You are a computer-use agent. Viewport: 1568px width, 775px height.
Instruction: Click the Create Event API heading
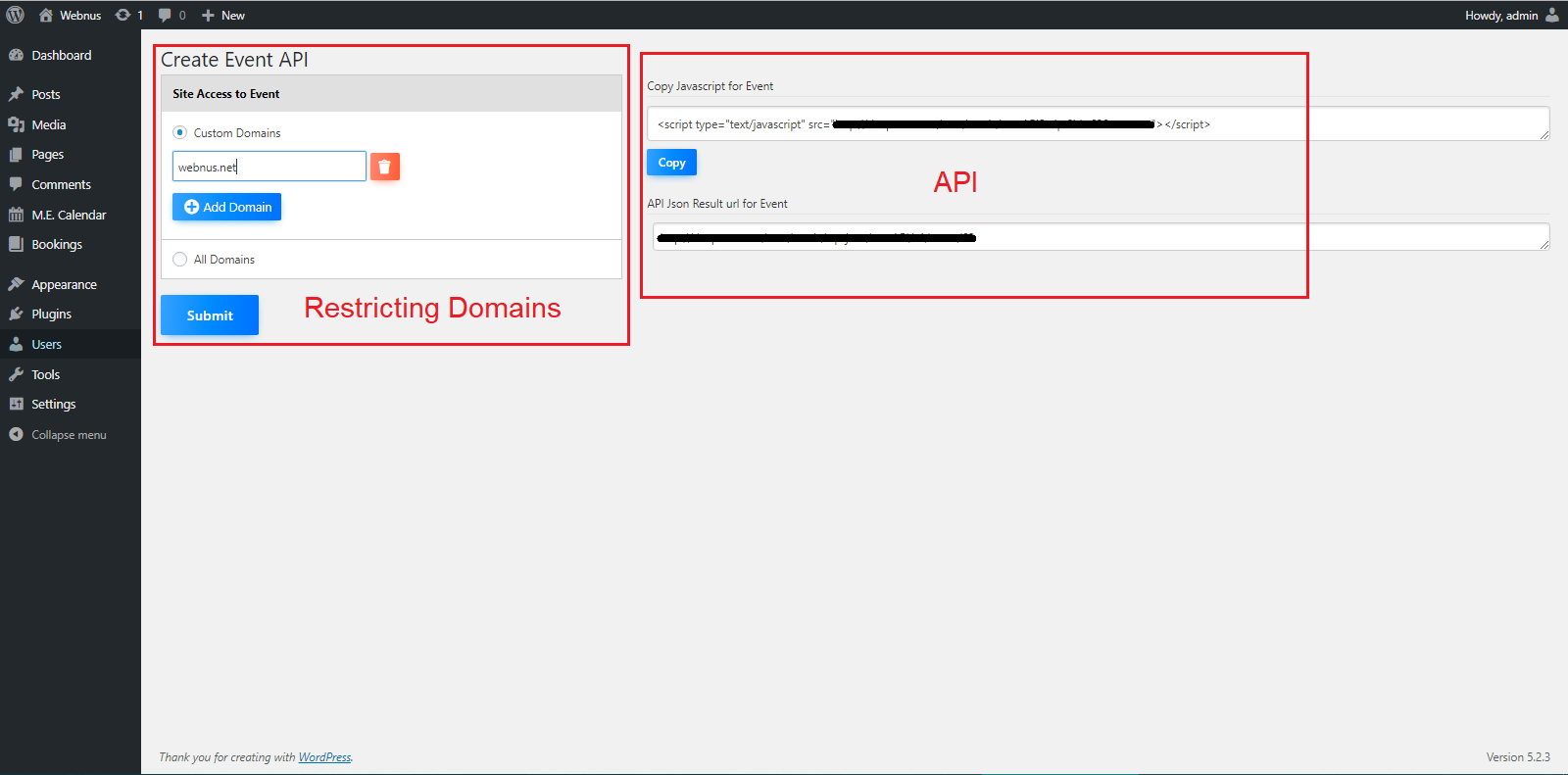[x=234, y=60]
